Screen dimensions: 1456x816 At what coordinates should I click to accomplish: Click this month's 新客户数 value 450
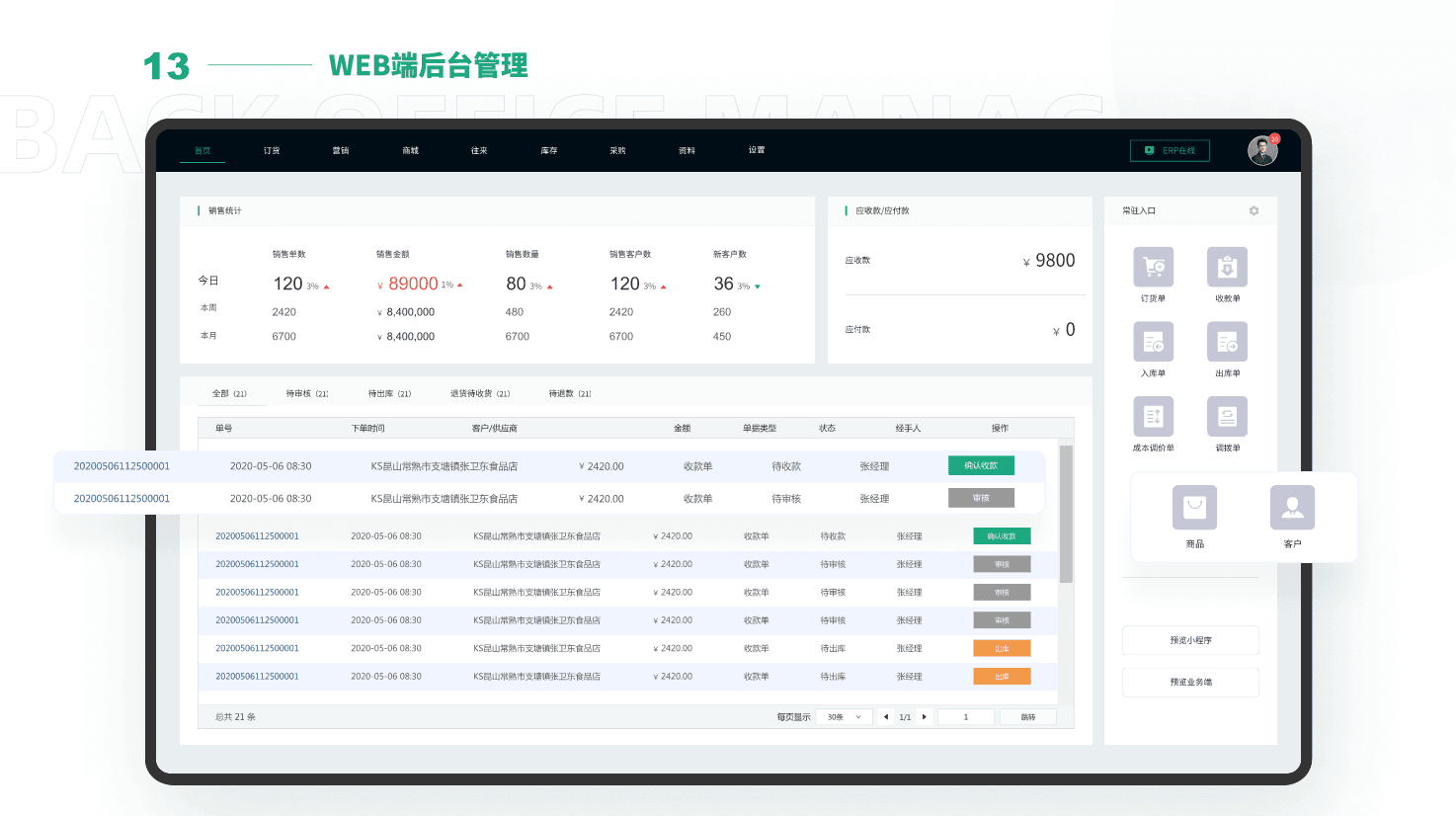point(722,337)
